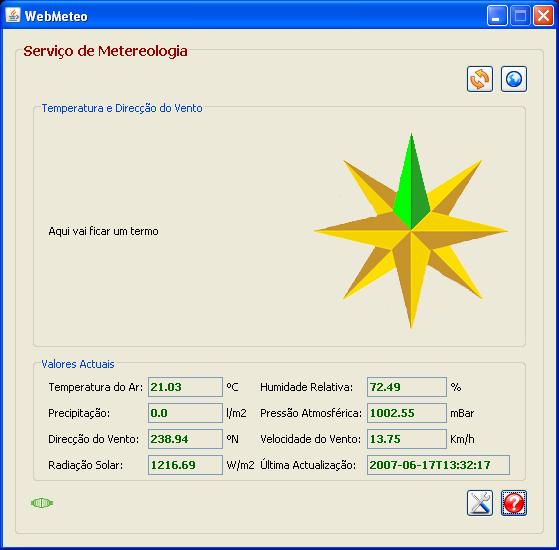This screenshot has height=550, width=559.
Task: Click the 'Serviço de Metereologia' heading
Action: point(106,51)
